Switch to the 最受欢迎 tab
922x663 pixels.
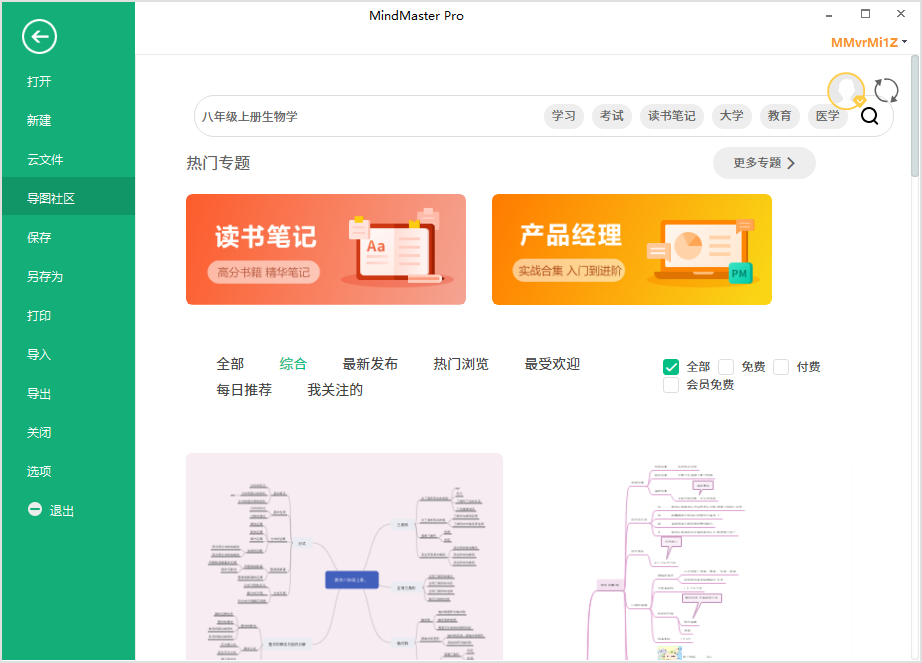click(552, 364)
